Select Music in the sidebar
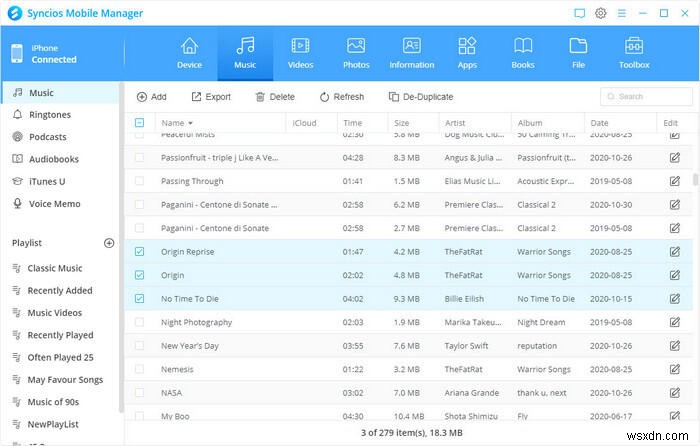The width and height of the screenshot is (700, 446). [61, 93]
